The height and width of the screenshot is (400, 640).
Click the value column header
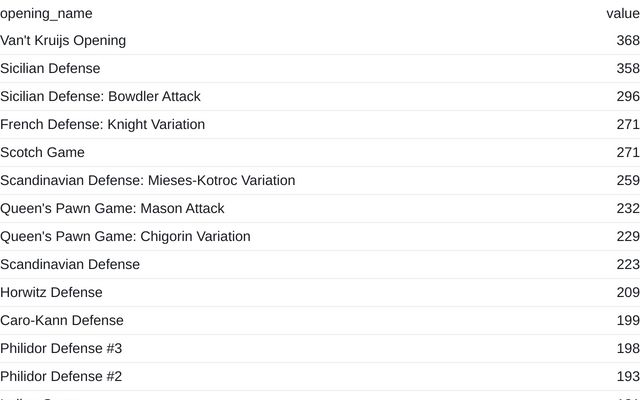click(x=622, y=13)
